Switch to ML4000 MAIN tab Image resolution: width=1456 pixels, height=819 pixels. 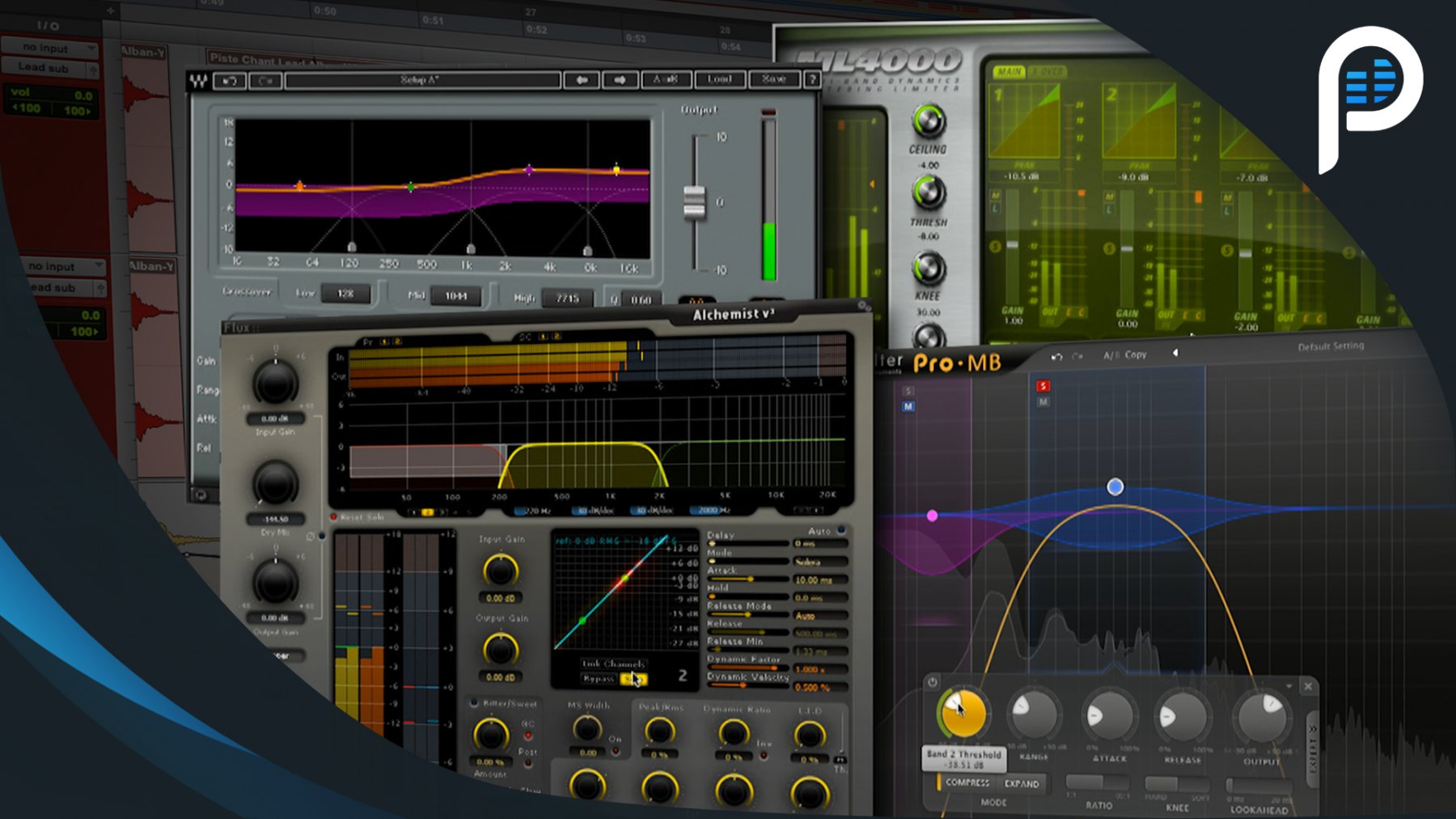(x=1009, y=72)
